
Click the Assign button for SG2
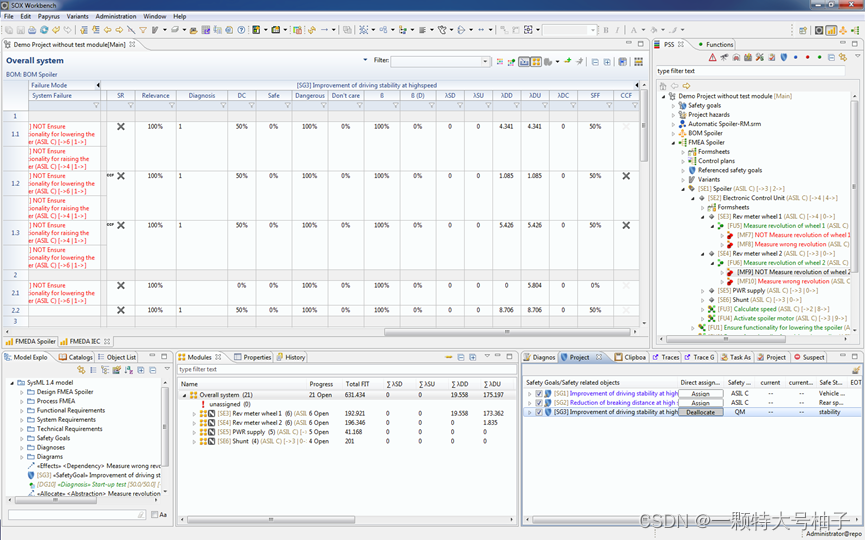pos(701,403)
